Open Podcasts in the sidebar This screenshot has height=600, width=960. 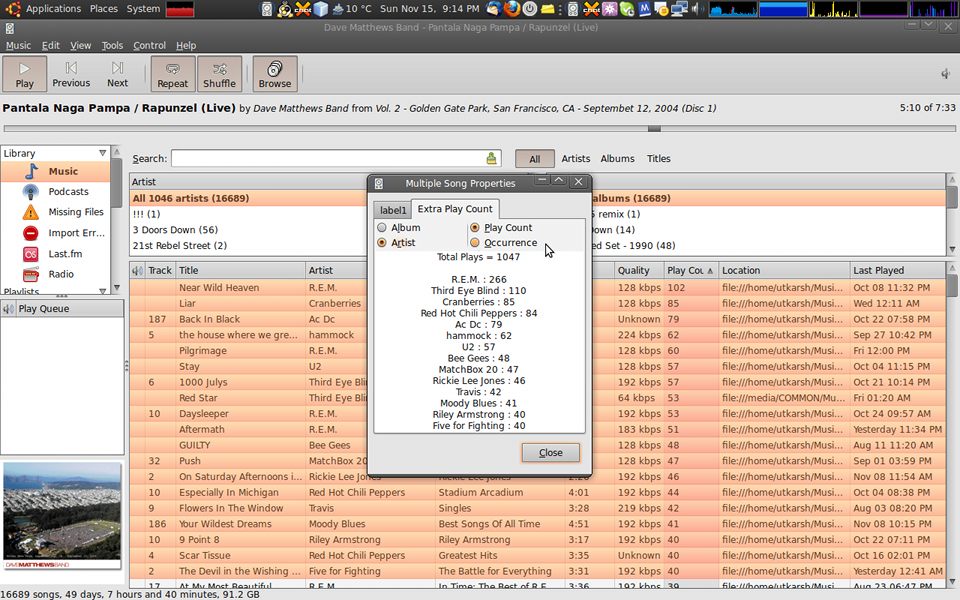point(55,192)
